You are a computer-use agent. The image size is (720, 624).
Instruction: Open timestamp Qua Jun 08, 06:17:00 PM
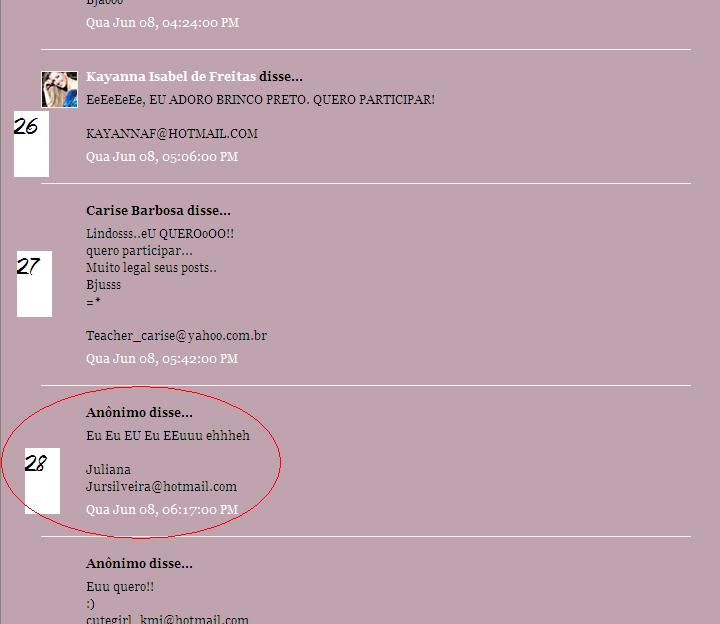point(162,510)
